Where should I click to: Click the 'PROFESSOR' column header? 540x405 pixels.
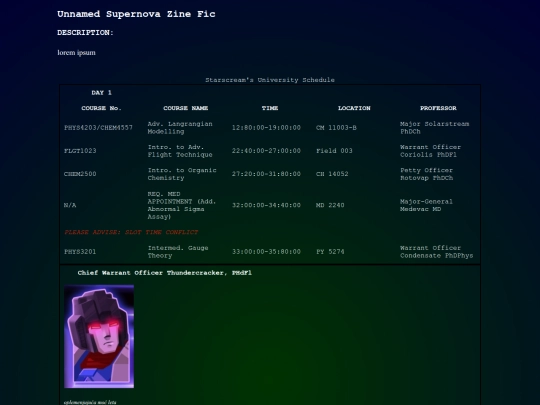[x=438, y=108]
